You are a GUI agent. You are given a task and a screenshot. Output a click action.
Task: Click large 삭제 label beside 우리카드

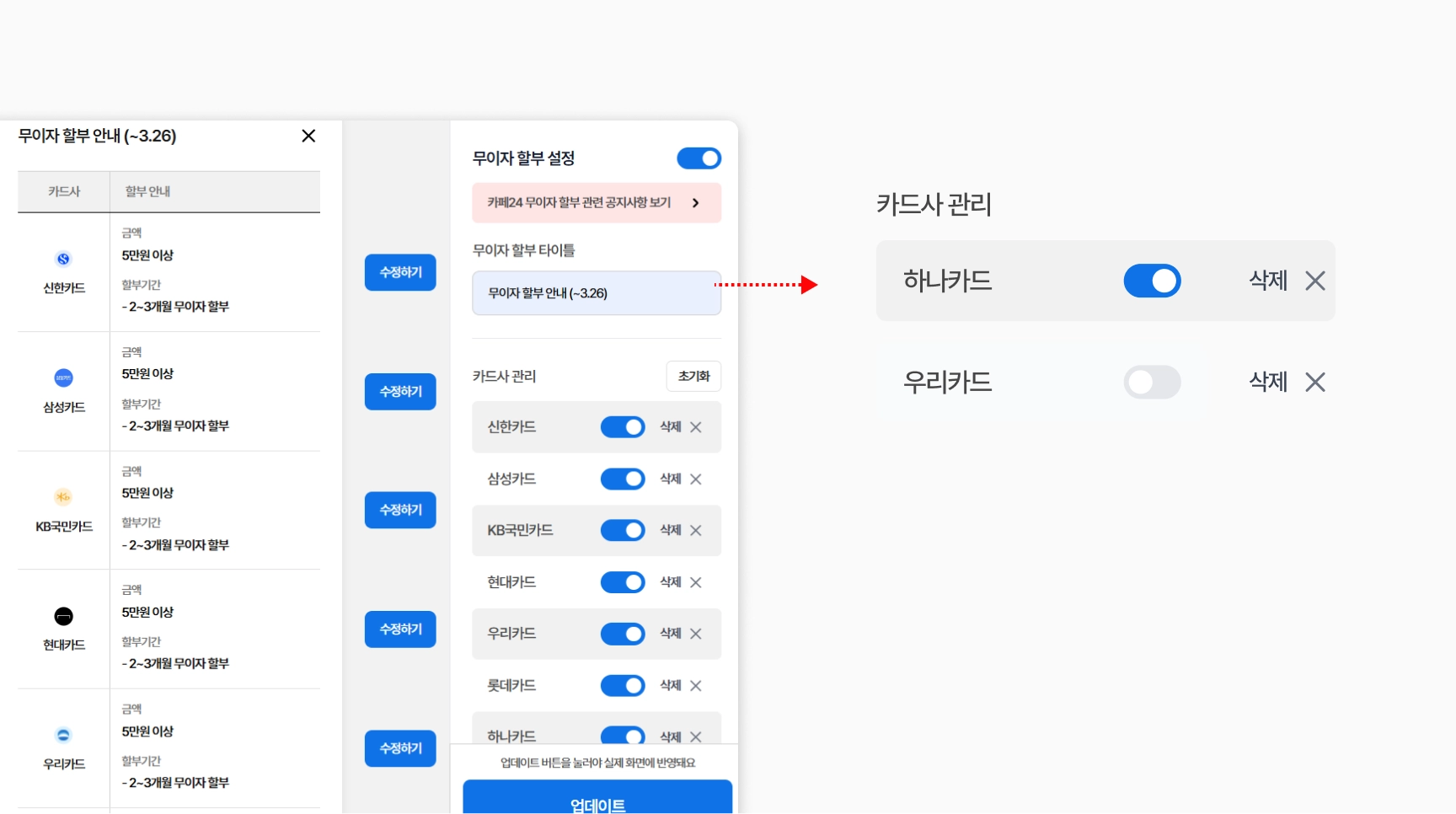(1268, 383)
